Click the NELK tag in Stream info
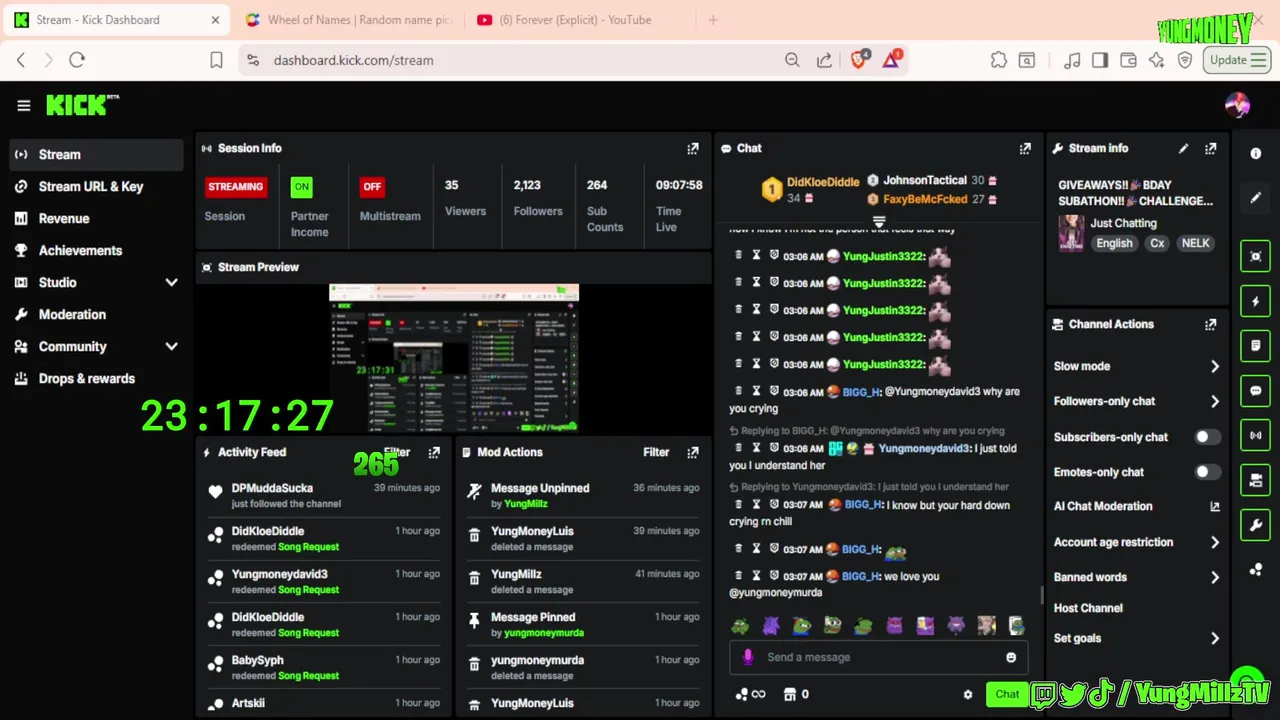Image resolution: width=1280 pixels, height=720 pixels. [1195, 243]
